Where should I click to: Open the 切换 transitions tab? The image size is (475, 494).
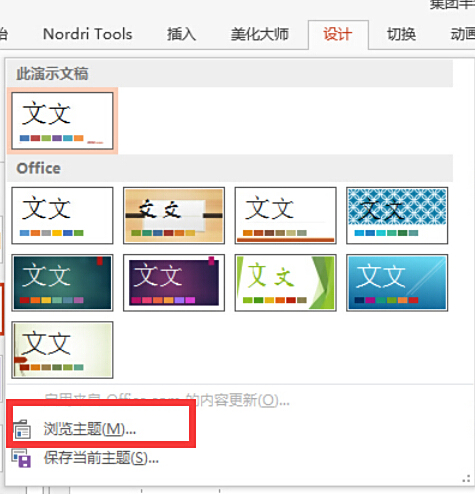pyautogui.click(x=401, y=34)
